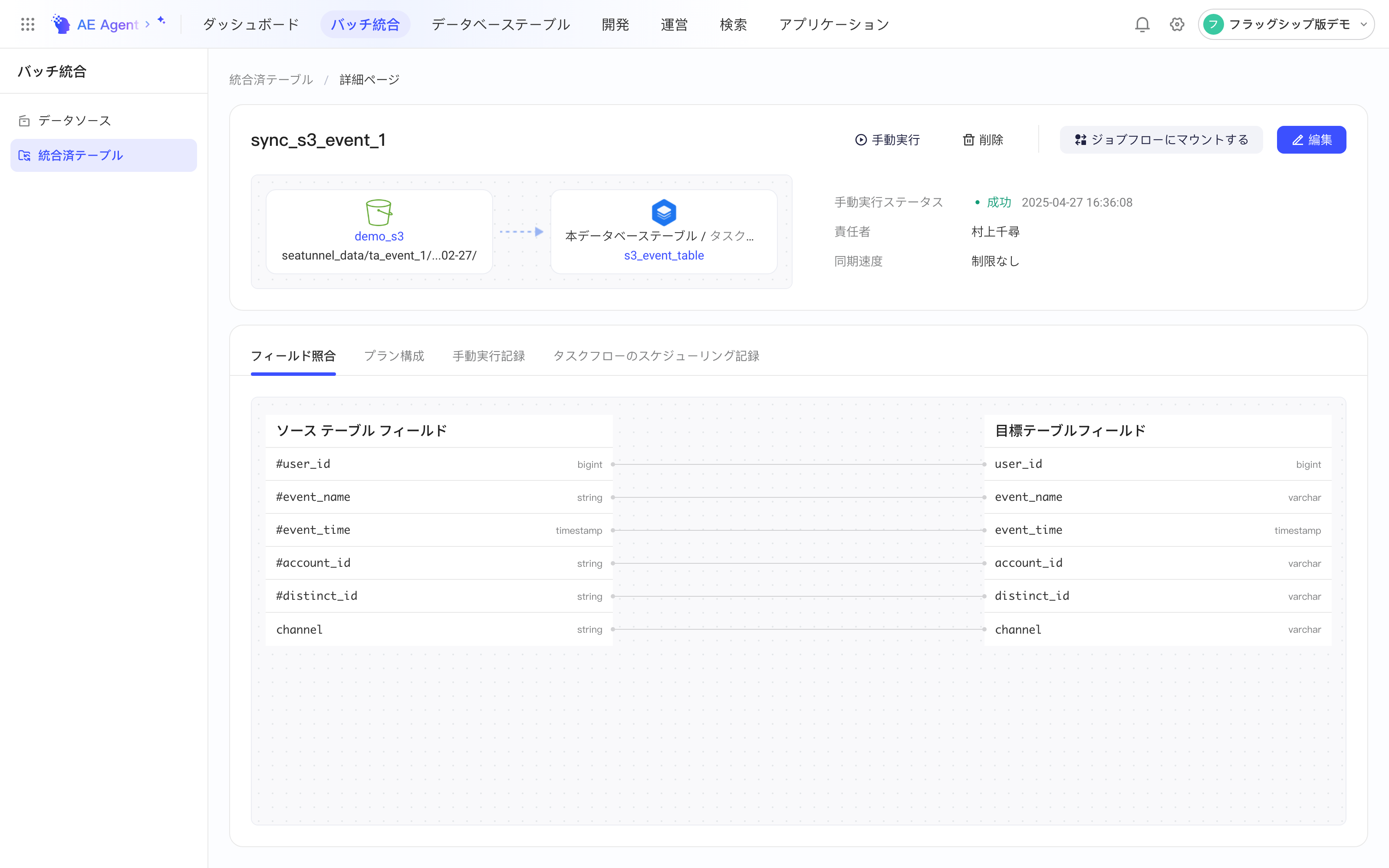Screen dimensions: 1389x868
Task: Click ジョブフローにマウントする button
Action: [x=1161, y=139]
